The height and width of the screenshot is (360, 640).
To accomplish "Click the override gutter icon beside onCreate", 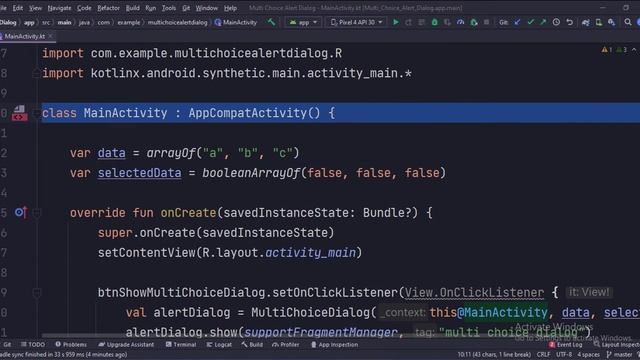I will tap(20, 212).
